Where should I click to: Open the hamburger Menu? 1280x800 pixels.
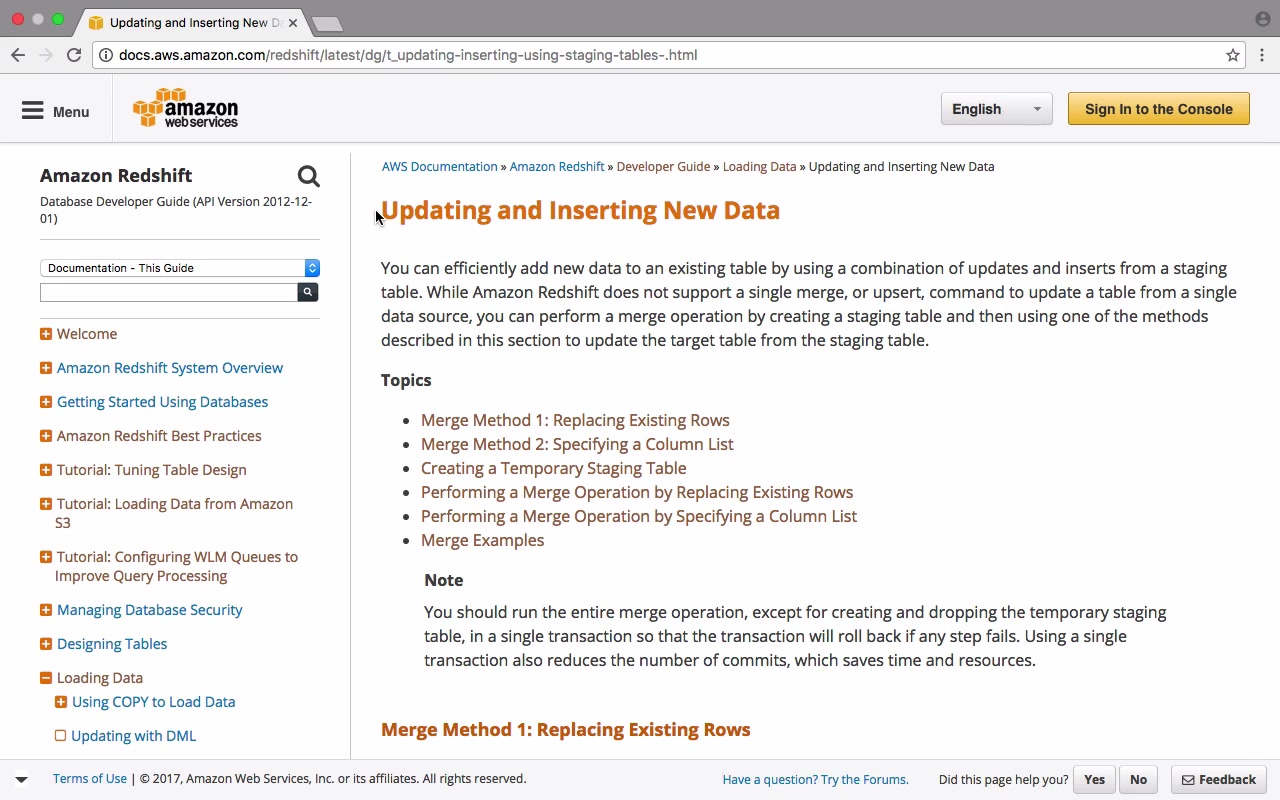[56, 111]
